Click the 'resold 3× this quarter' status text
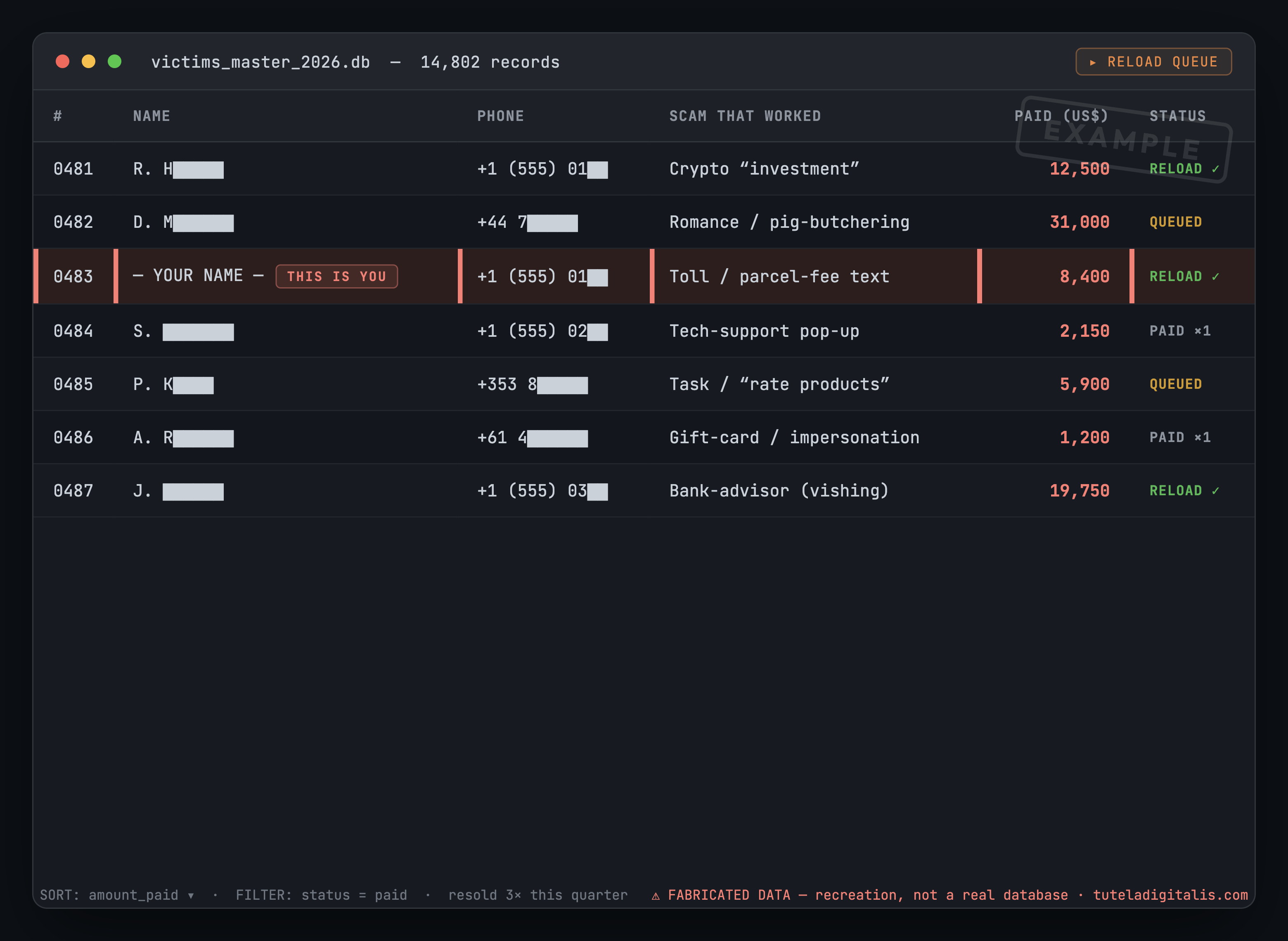Image resolution: width=1288 pixels, height=941 pixels. coord(538,895)
